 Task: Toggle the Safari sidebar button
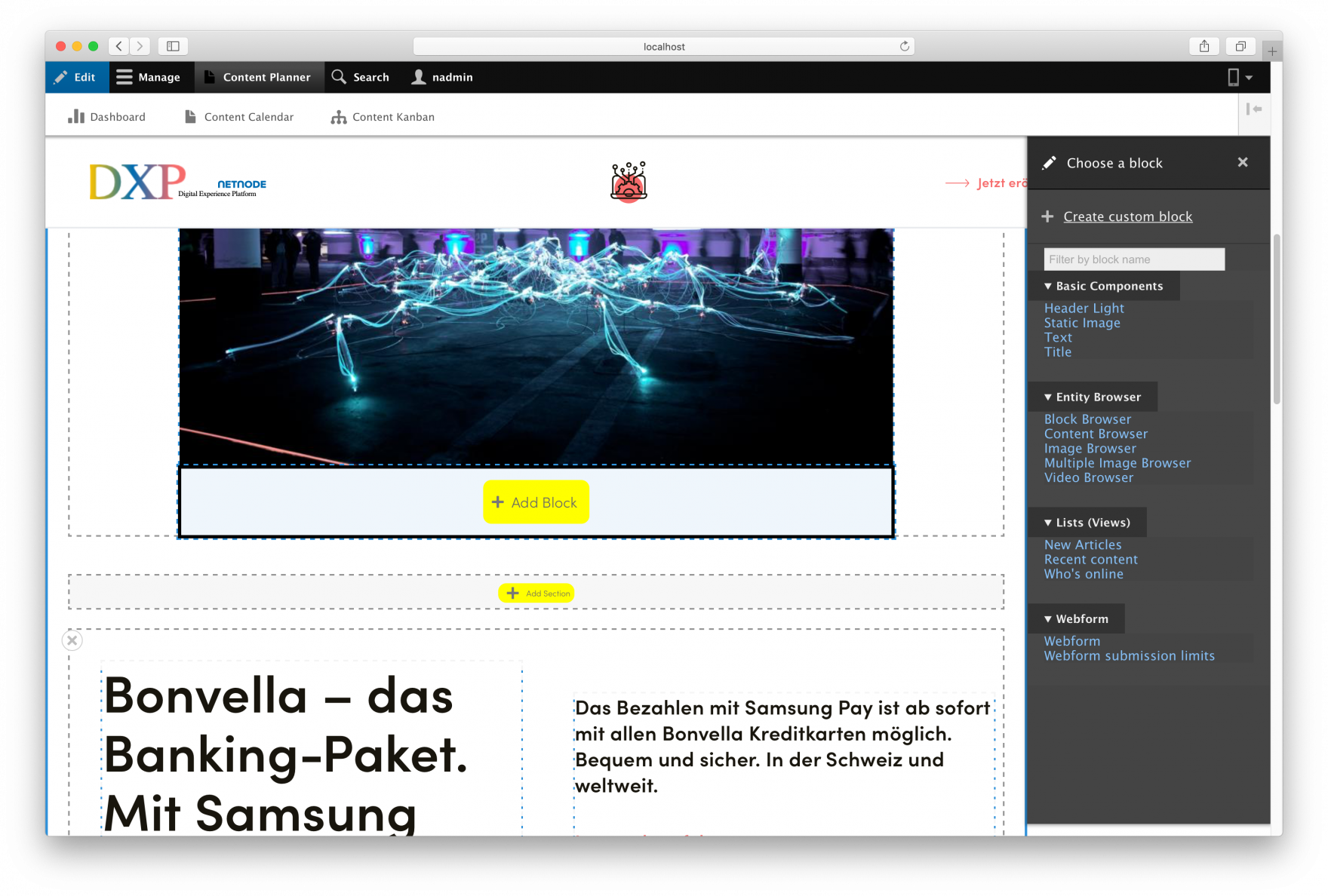click(x=173, y=46)
